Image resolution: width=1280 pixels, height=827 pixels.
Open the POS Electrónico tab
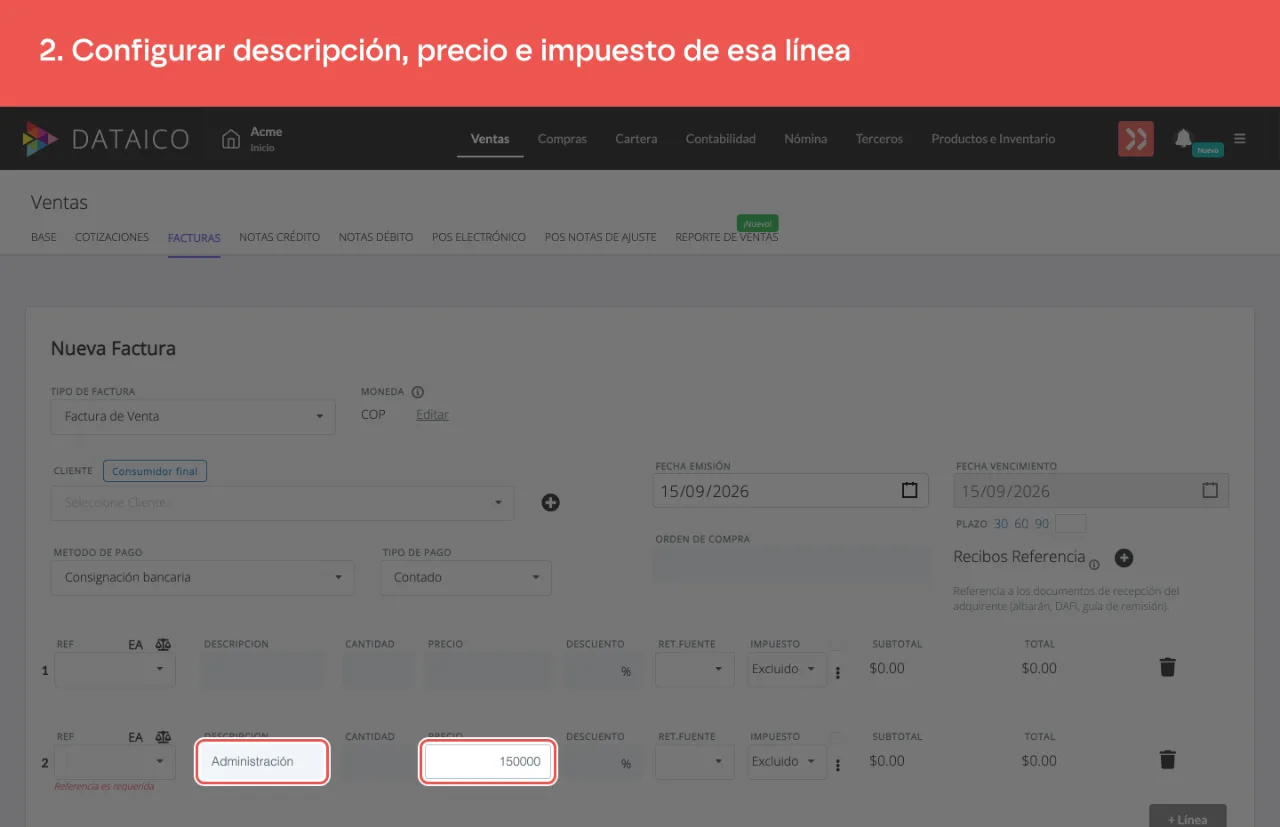[x=479, y=237]
